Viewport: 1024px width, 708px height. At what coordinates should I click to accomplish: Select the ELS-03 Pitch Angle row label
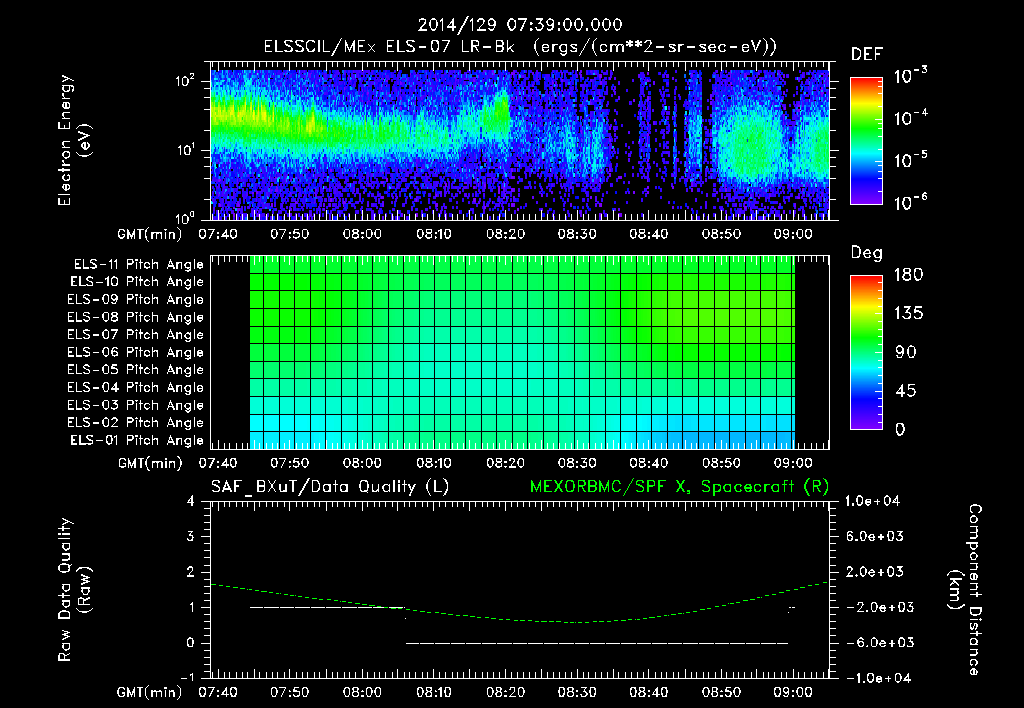135,405
